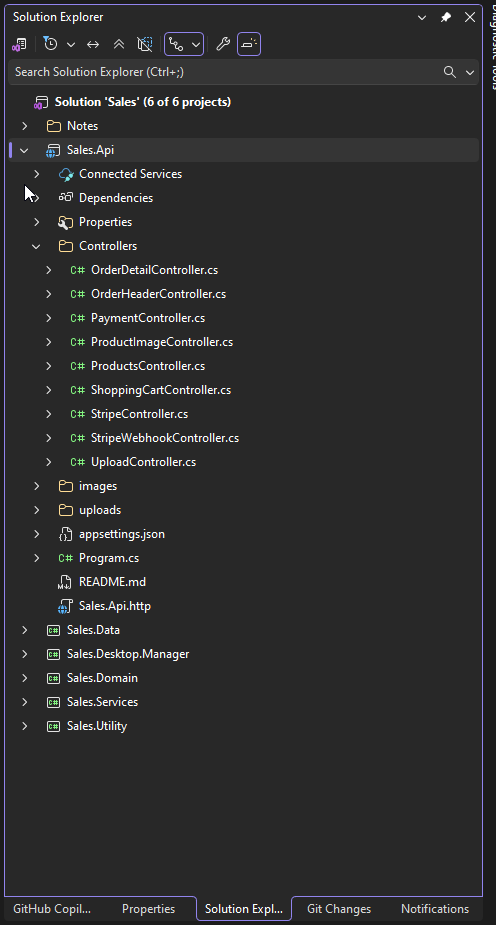
Task: Sync with active document
Action: click(x=93, y=44)
